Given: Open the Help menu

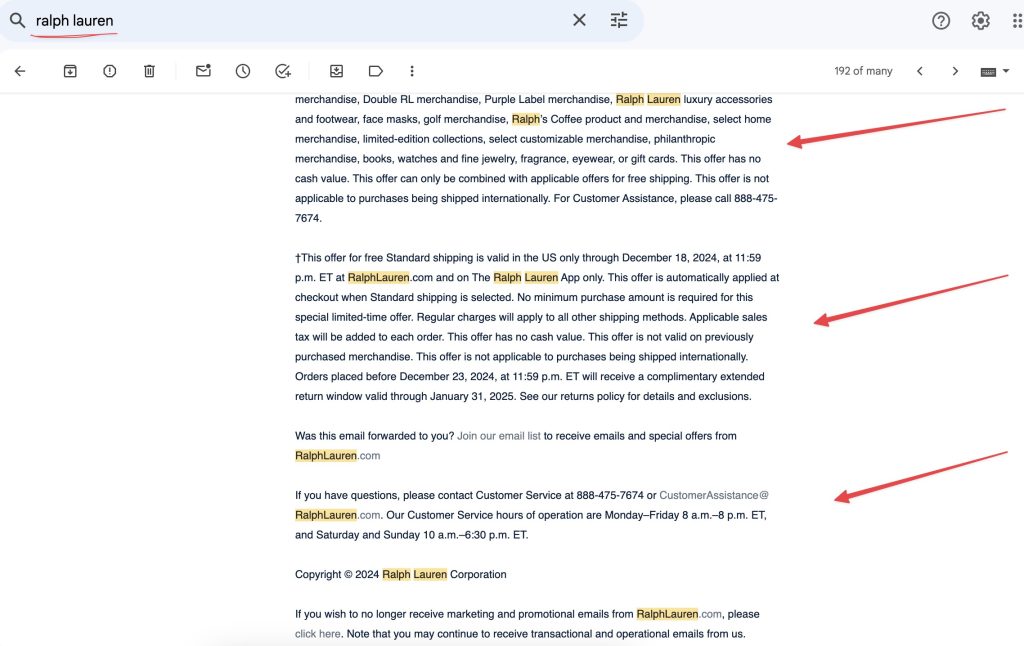Looking at the screenshot, I should pyautogui.click(x=941, y=20).
